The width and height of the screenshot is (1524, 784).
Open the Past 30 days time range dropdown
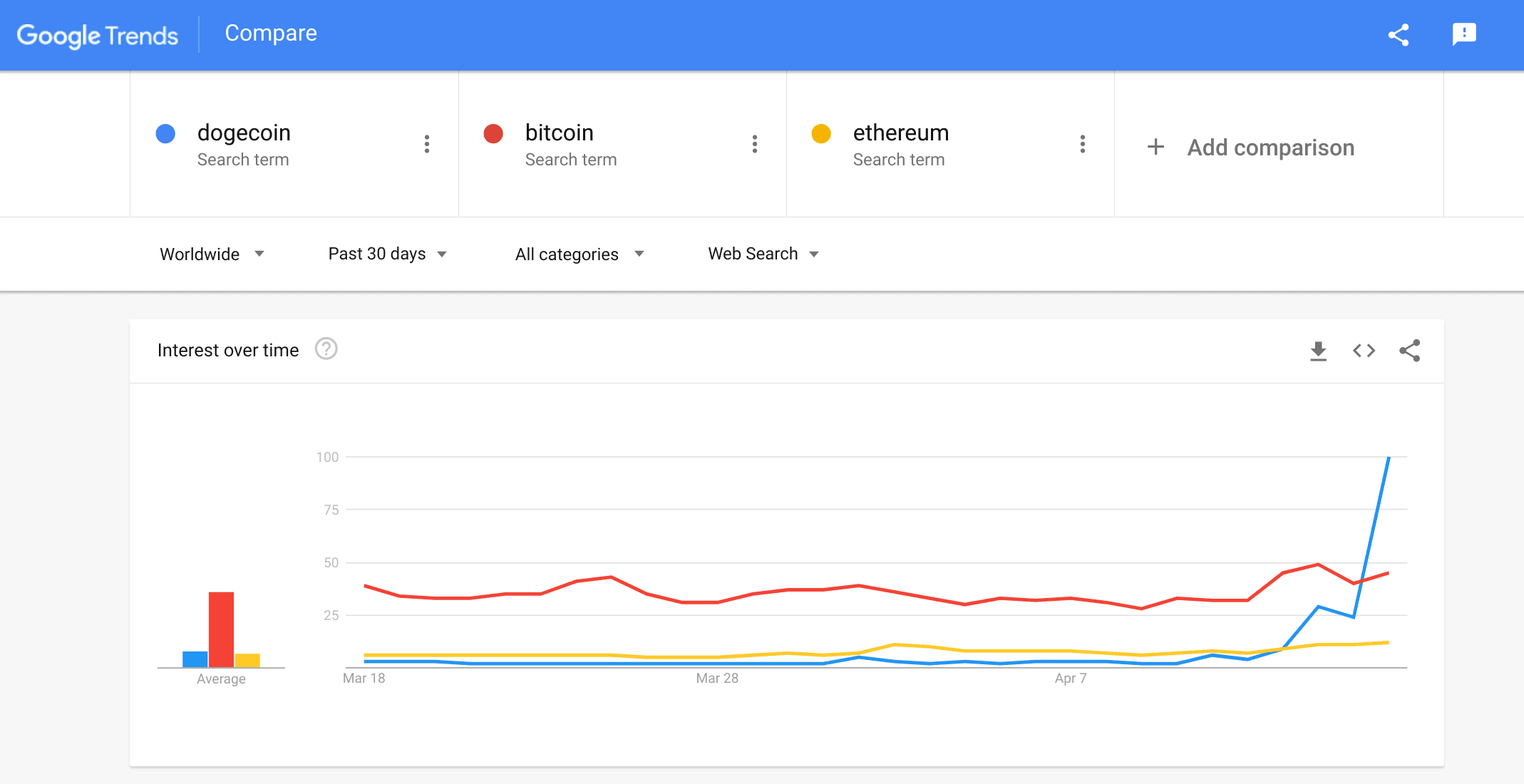(x=387, y=254)
